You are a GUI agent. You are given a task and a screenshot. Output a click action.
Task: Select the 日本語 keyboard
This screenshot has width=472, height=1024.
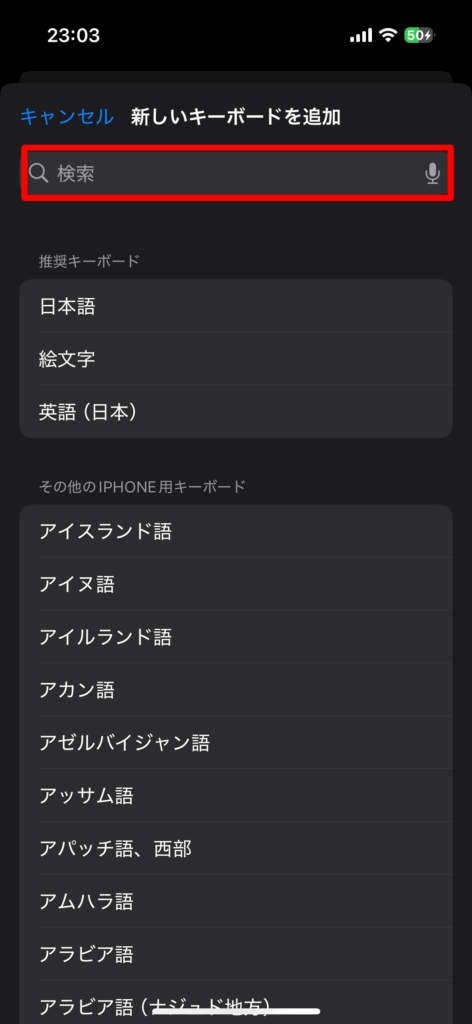click(236, 306)
